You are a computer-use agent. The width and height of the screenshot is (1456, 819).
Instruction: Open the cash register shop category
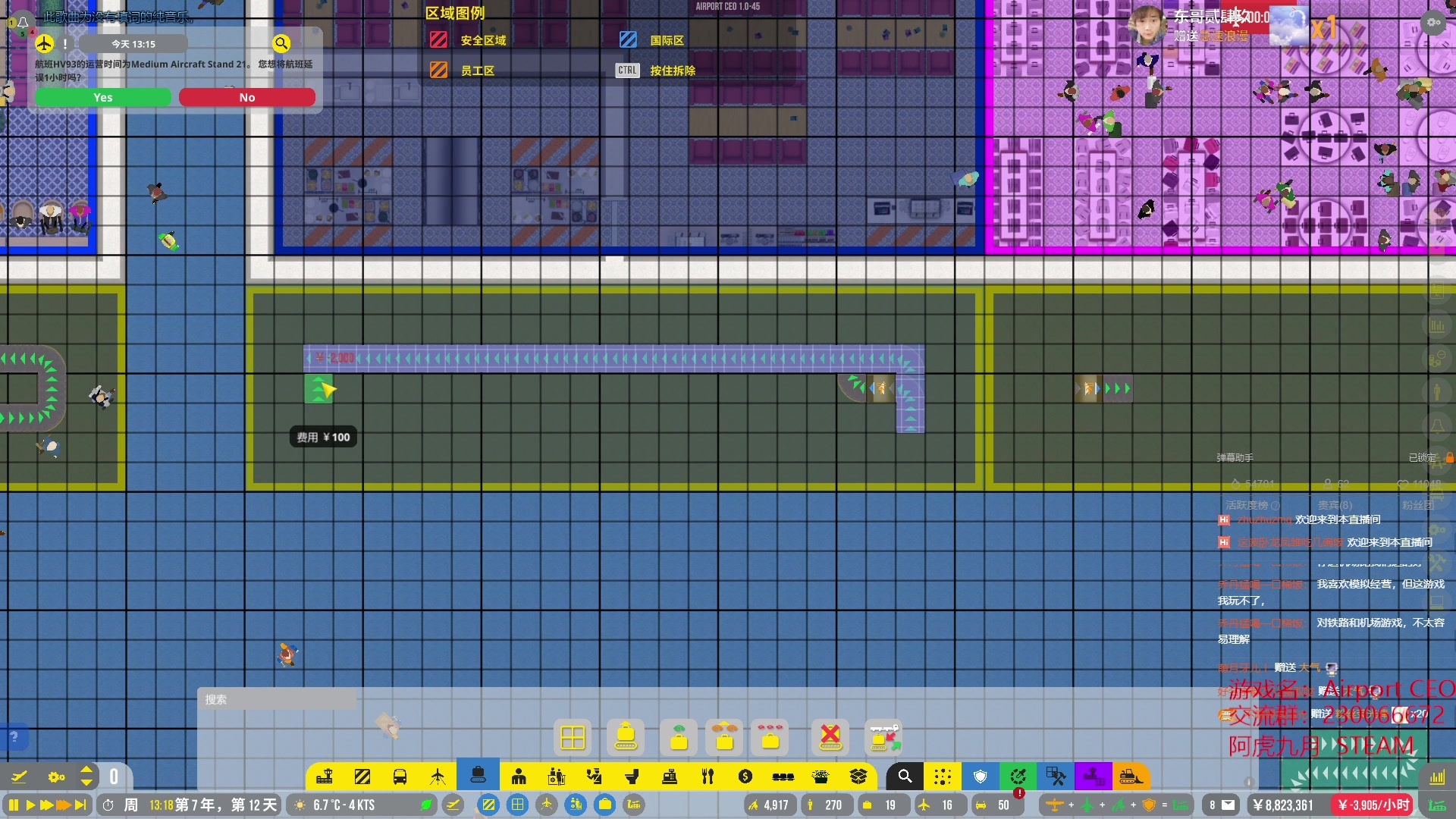(670, 776)
